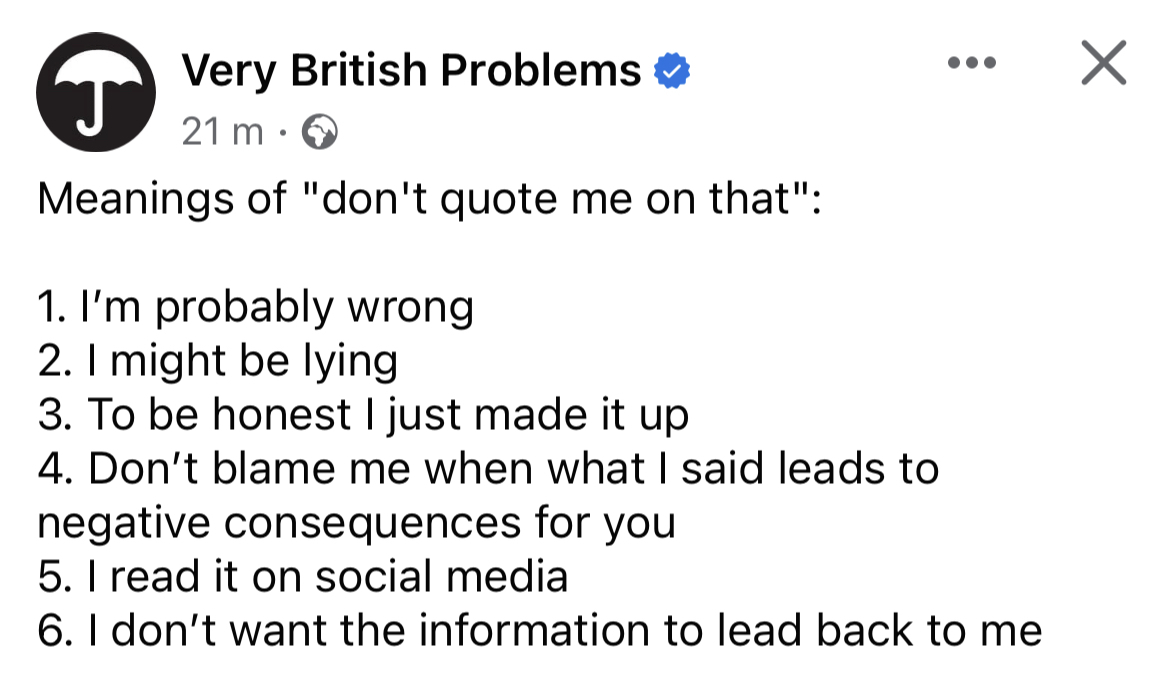The height and width of the screenshot is (681, 1170).
Task: Click the "Meanings of" heading line
Action: (x=430, y=200)
